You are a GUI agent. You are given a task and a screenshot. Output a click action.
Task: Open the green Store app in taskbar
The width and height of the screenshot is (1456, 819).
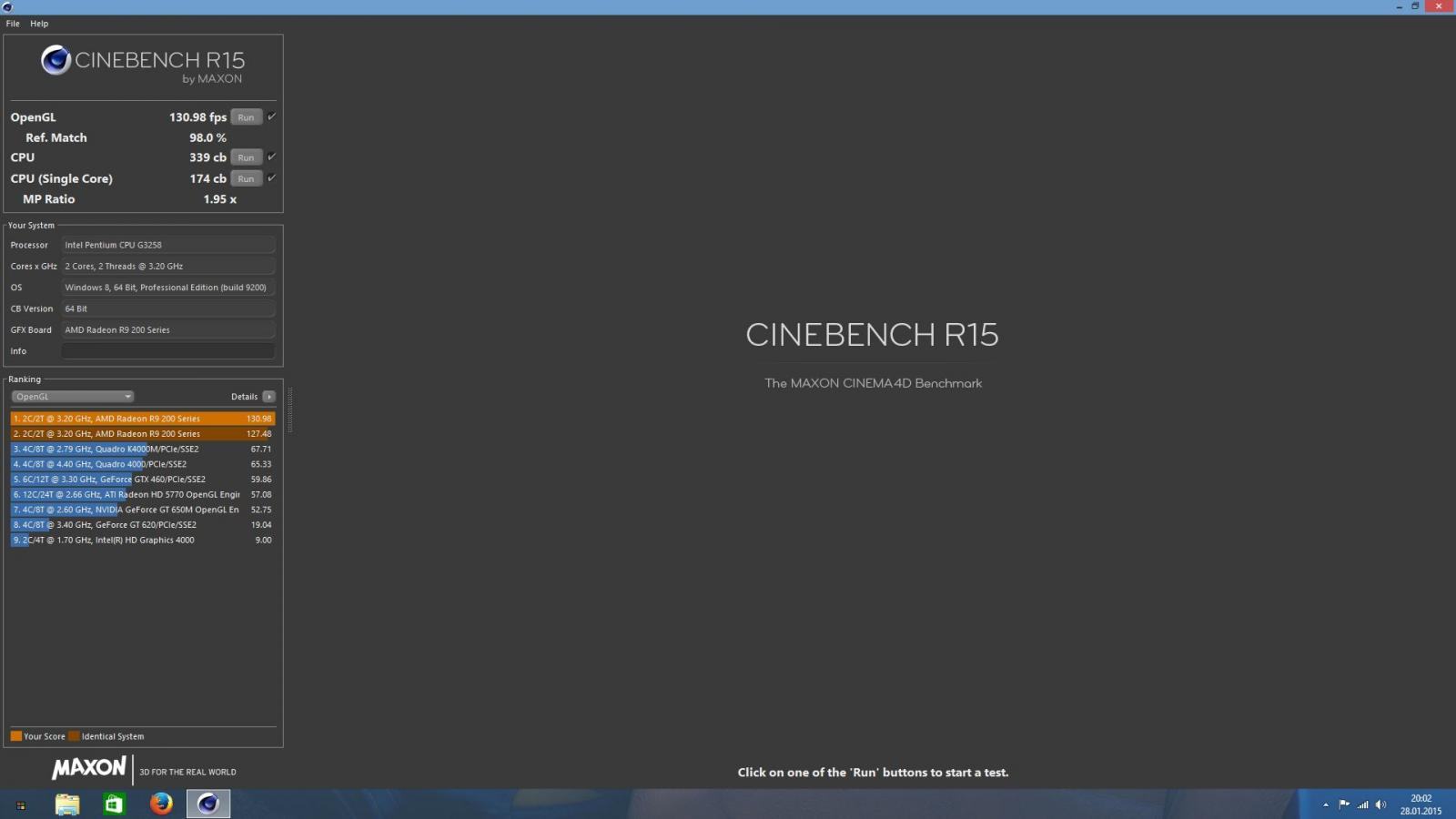point(114,804)
